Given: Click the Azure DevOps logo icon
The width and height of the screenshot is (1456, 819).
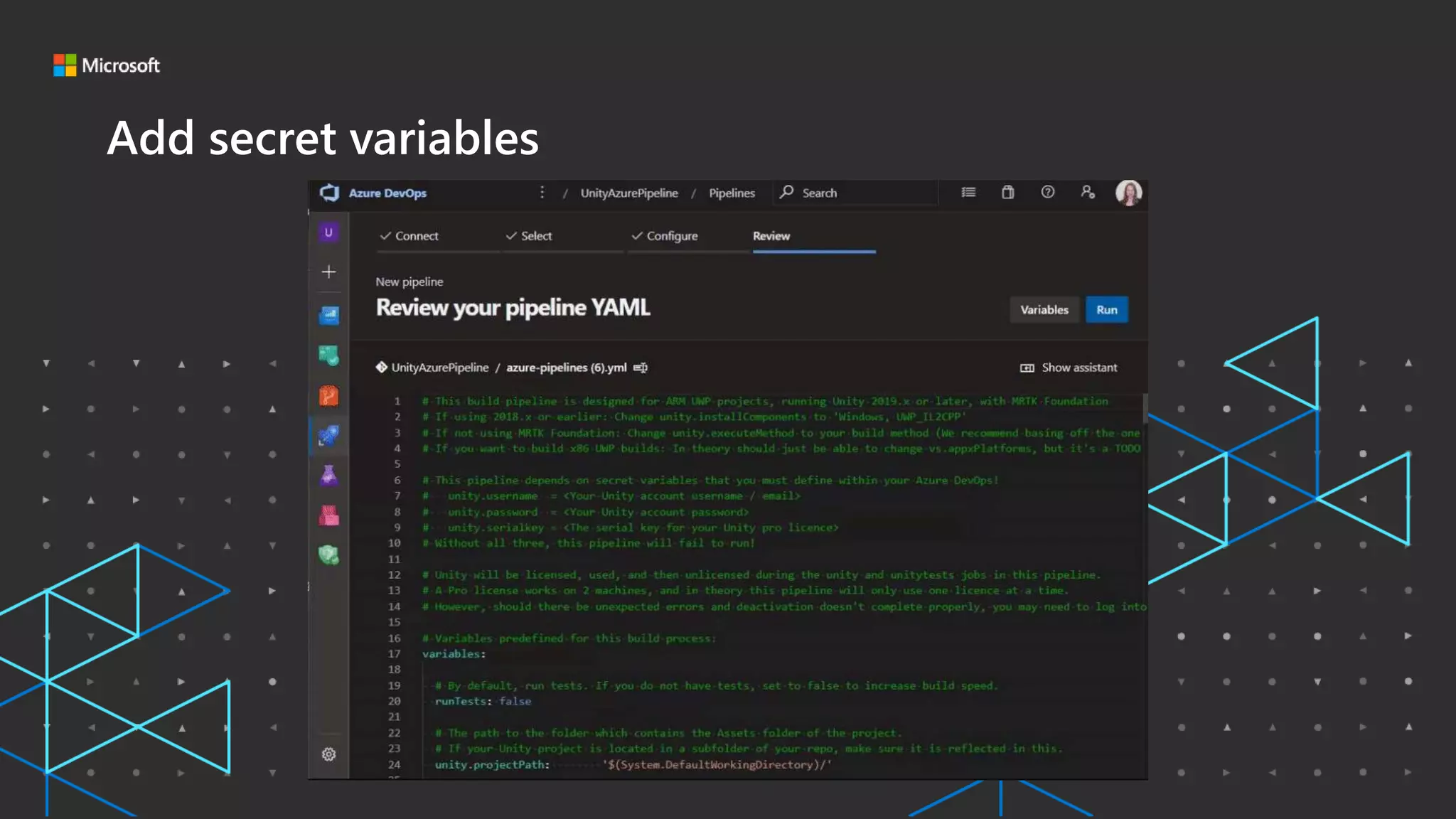Looking at the screenshot, I should coord(329,193).
